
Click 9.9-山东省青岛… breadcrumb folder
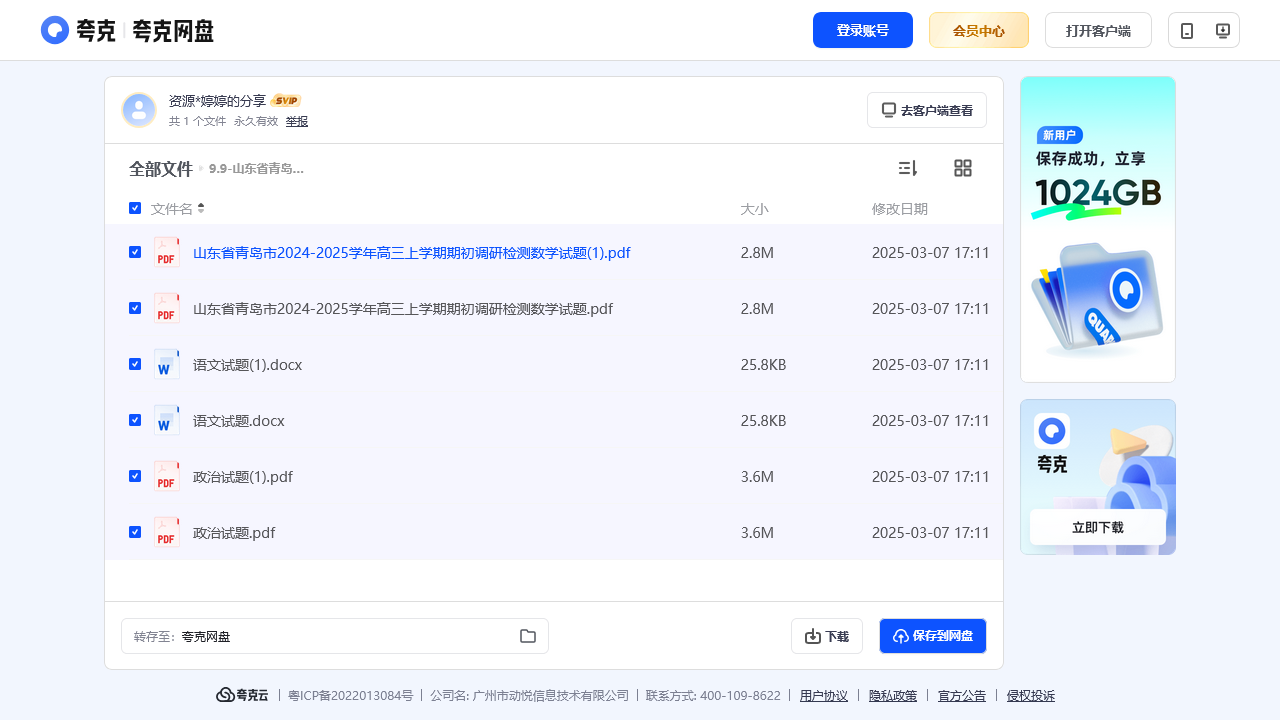(256, 169)
